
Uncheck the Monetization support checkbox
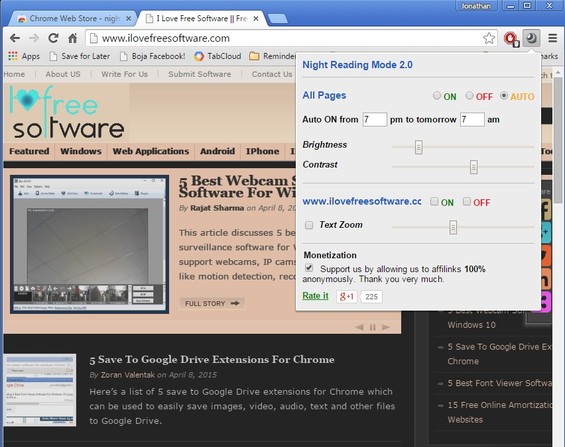tap(309, 268)
